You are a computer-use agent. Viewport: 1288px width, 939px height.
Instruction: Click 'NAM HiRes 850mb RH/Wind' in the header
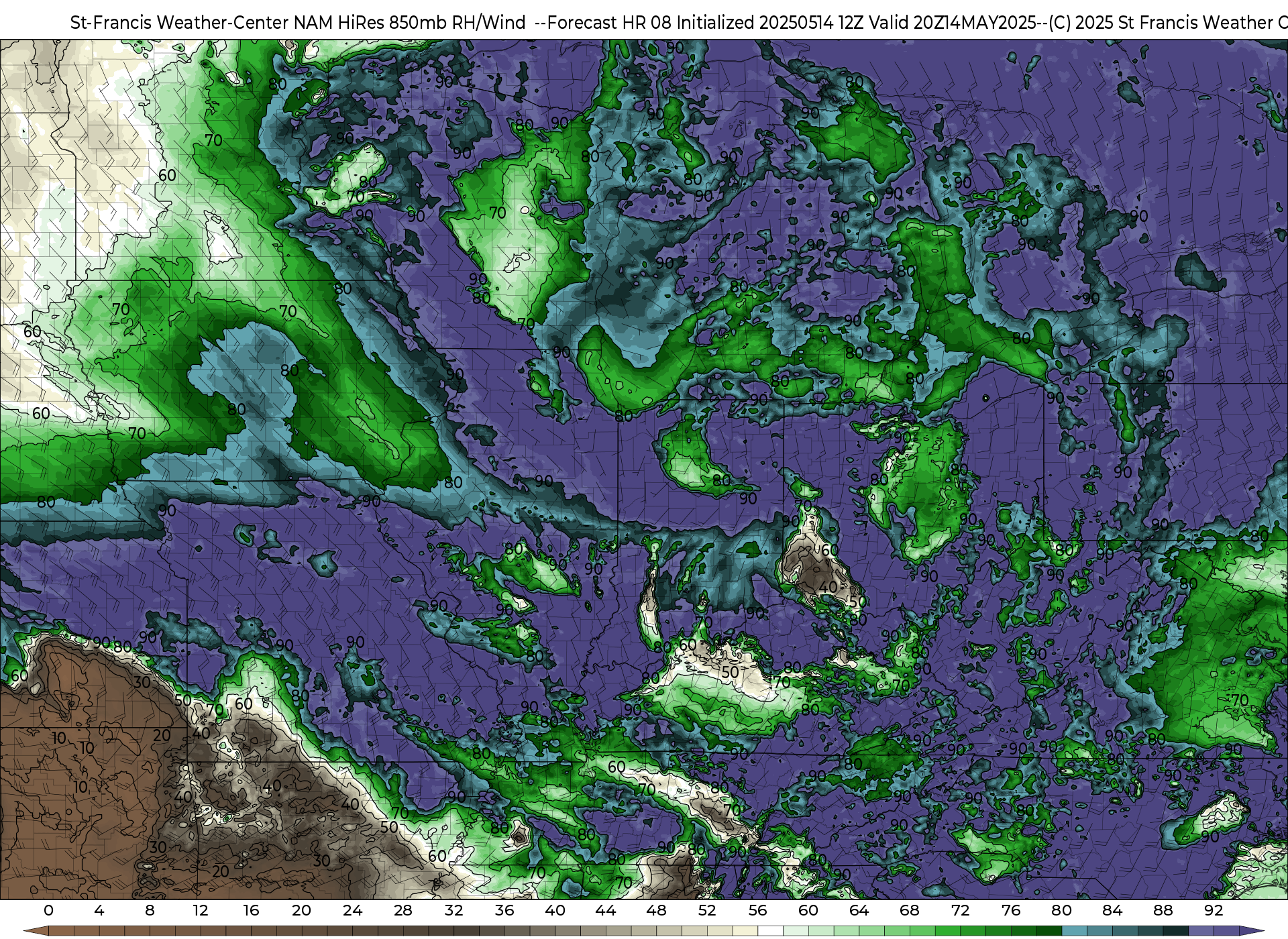pyautogui.click(x=410, y=23)
